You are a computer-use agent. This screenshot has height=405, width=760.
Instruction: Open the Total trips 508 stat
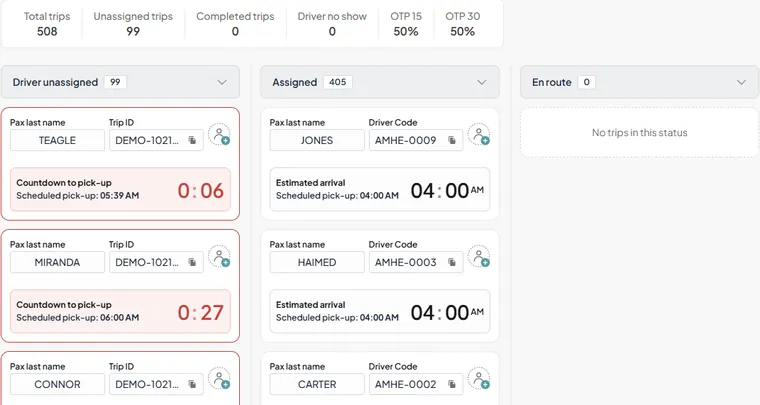pyautogui.click(x=47, y=24)
